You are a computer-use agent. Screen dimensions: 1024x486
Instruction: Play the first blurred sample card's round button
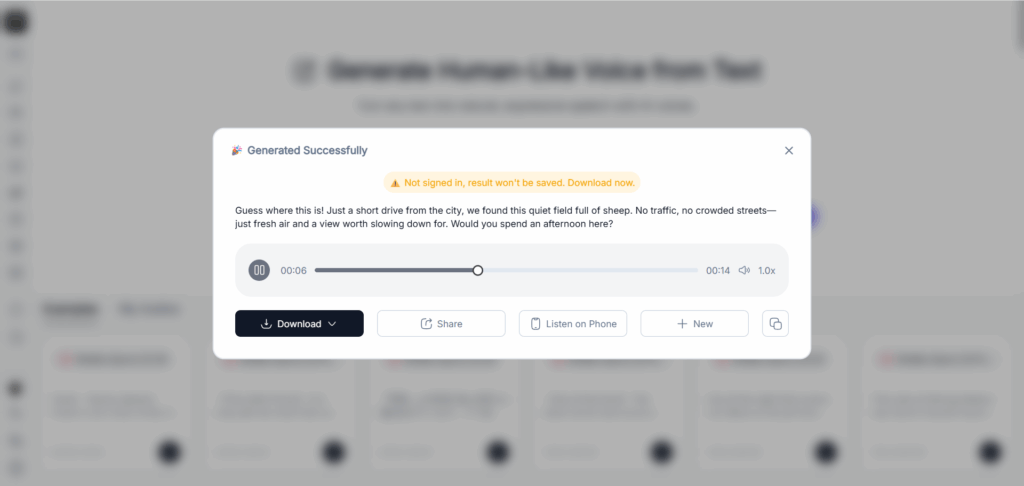click(x=169, y=451)
